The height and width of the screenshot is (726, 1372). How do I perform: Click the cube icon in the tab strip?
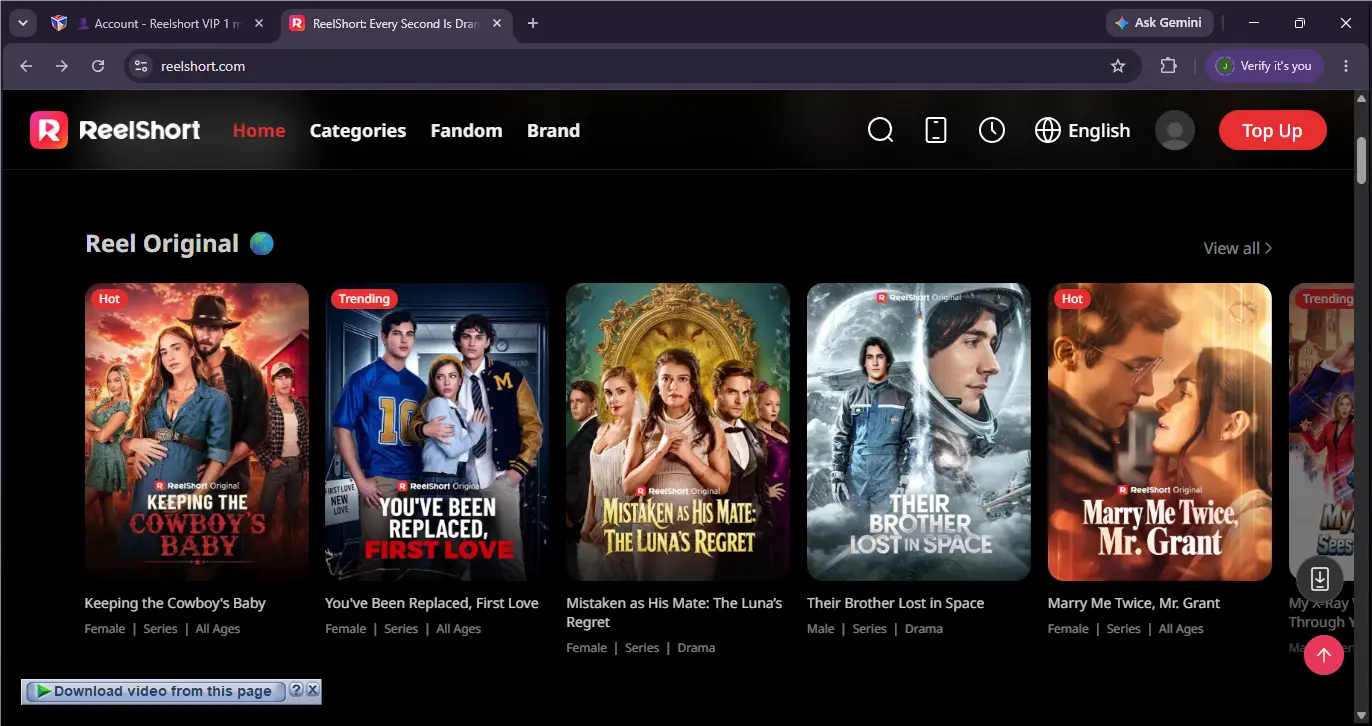point(59,23)
